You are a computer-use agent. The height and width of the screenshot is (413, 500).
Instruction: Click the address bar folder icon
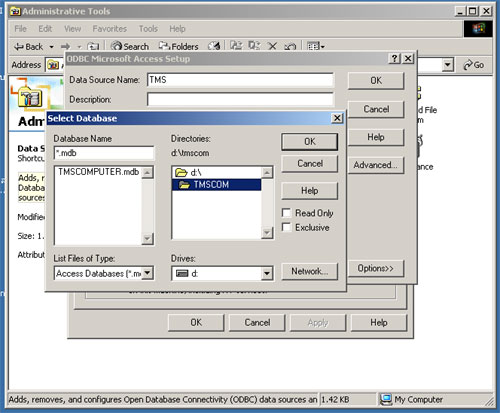click(x=53, y=65)
